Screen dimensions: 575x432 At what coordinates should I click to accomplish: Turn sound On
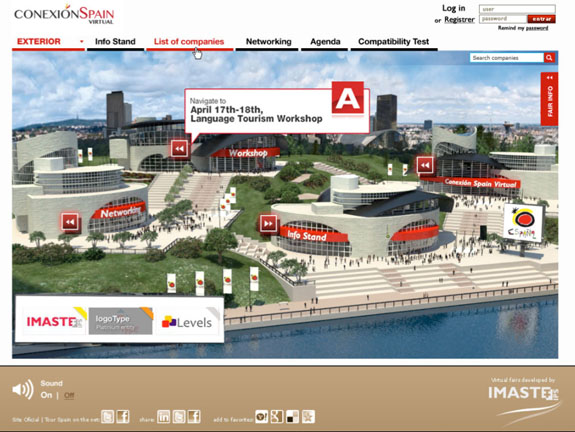(46, 395)
